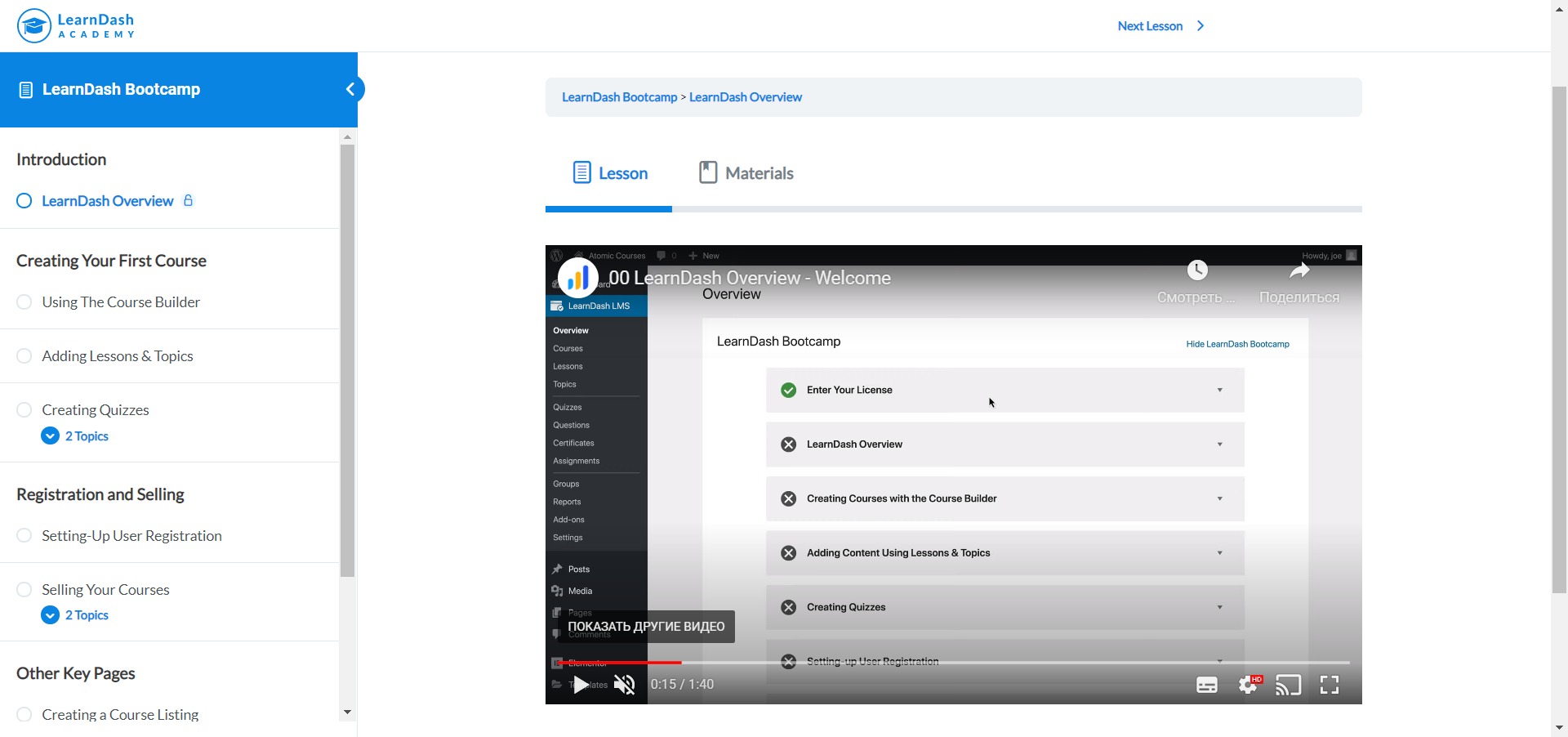This screenshot has width=1568, height=737.
Task: Open Selling Your Courses lesson
Action: 105,590
